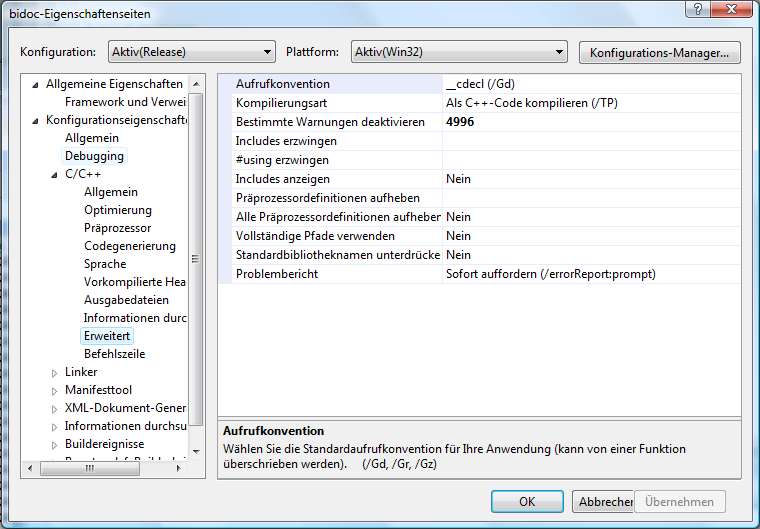Edit the disabled warnings value 4996
The image size is (760, 529).
click(590, 122)
